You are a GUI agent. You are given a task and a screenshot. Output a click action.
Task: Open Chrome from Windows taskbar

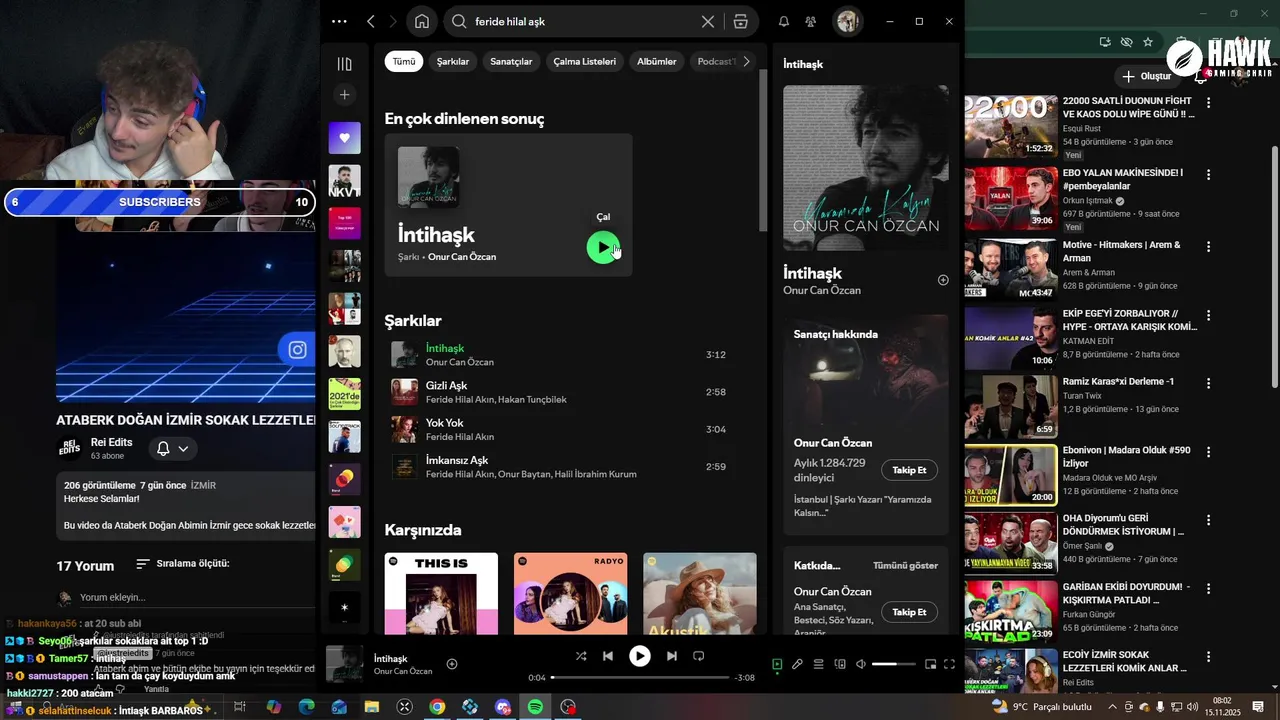(437, 707)
